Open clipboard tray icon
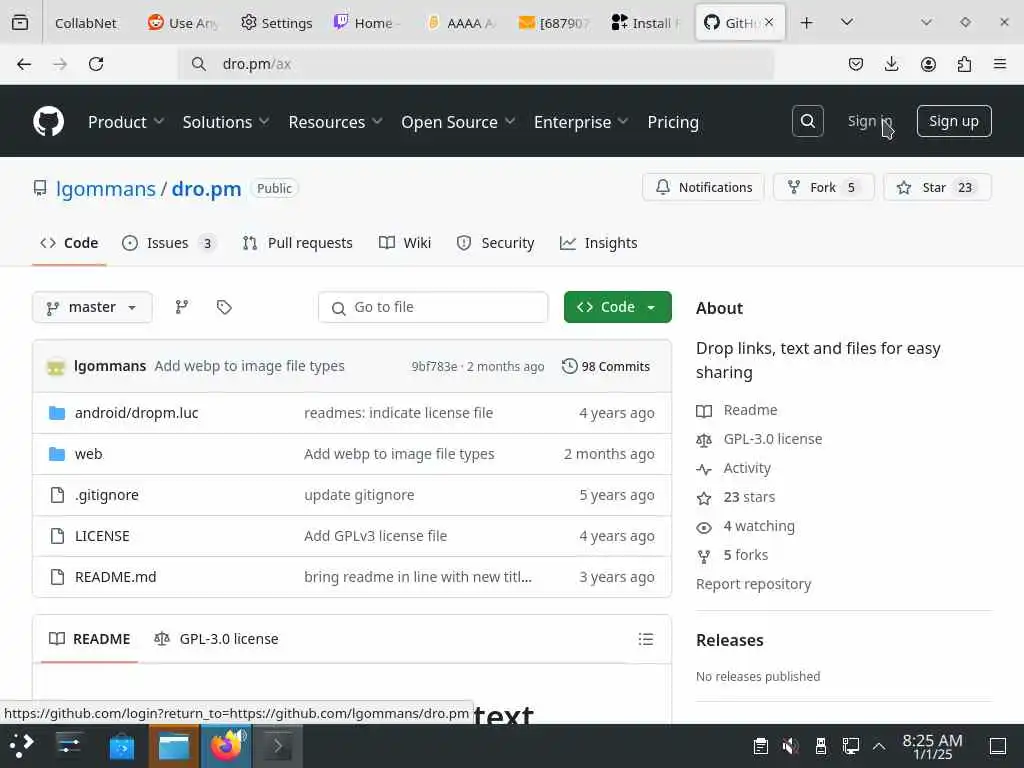Image resolution: width=1024 pixels, height=768 pixels. coord(761,746)
